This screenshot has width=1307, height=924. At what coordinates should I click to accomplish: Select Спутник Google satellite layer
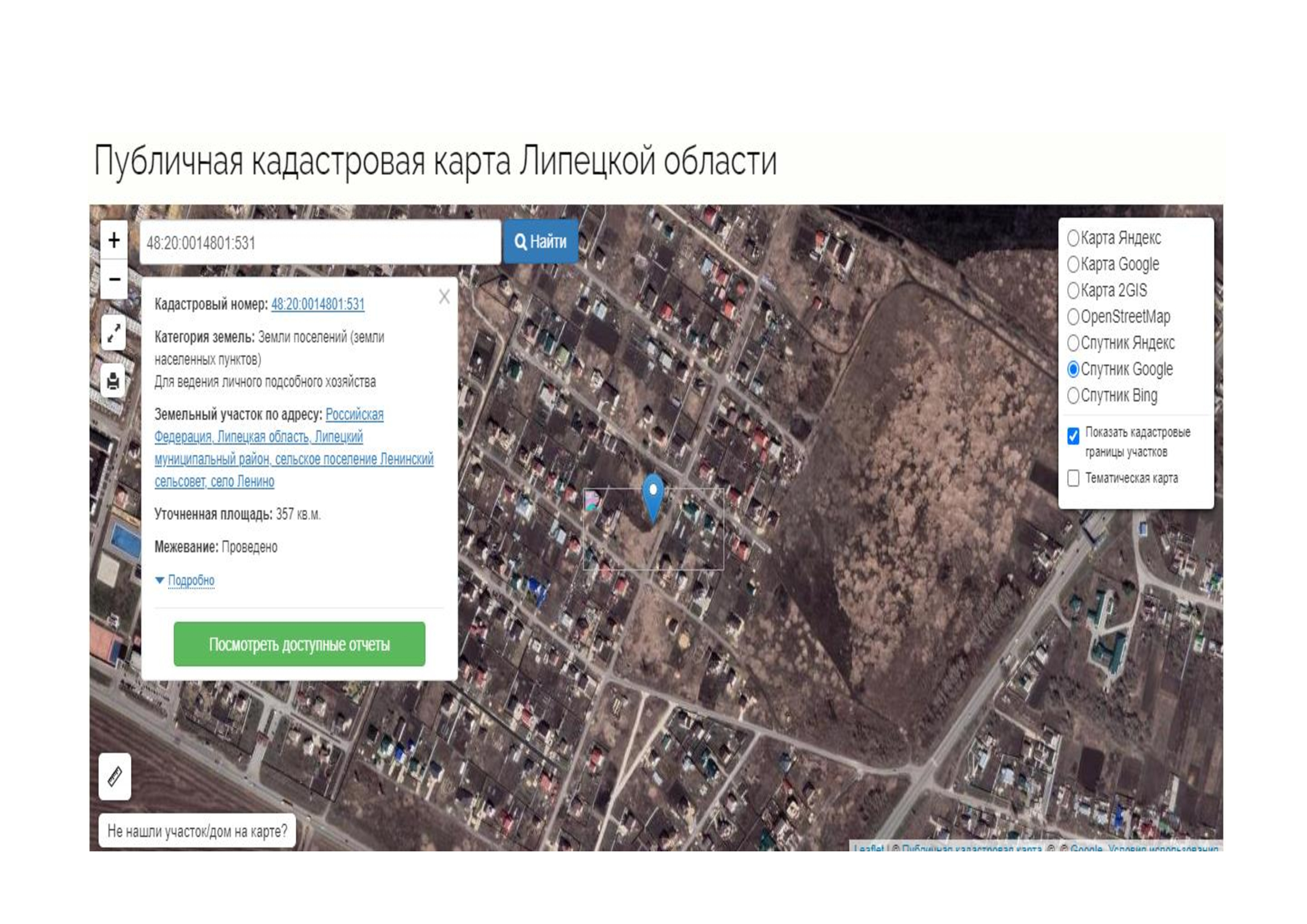[x=1073, y=369]
